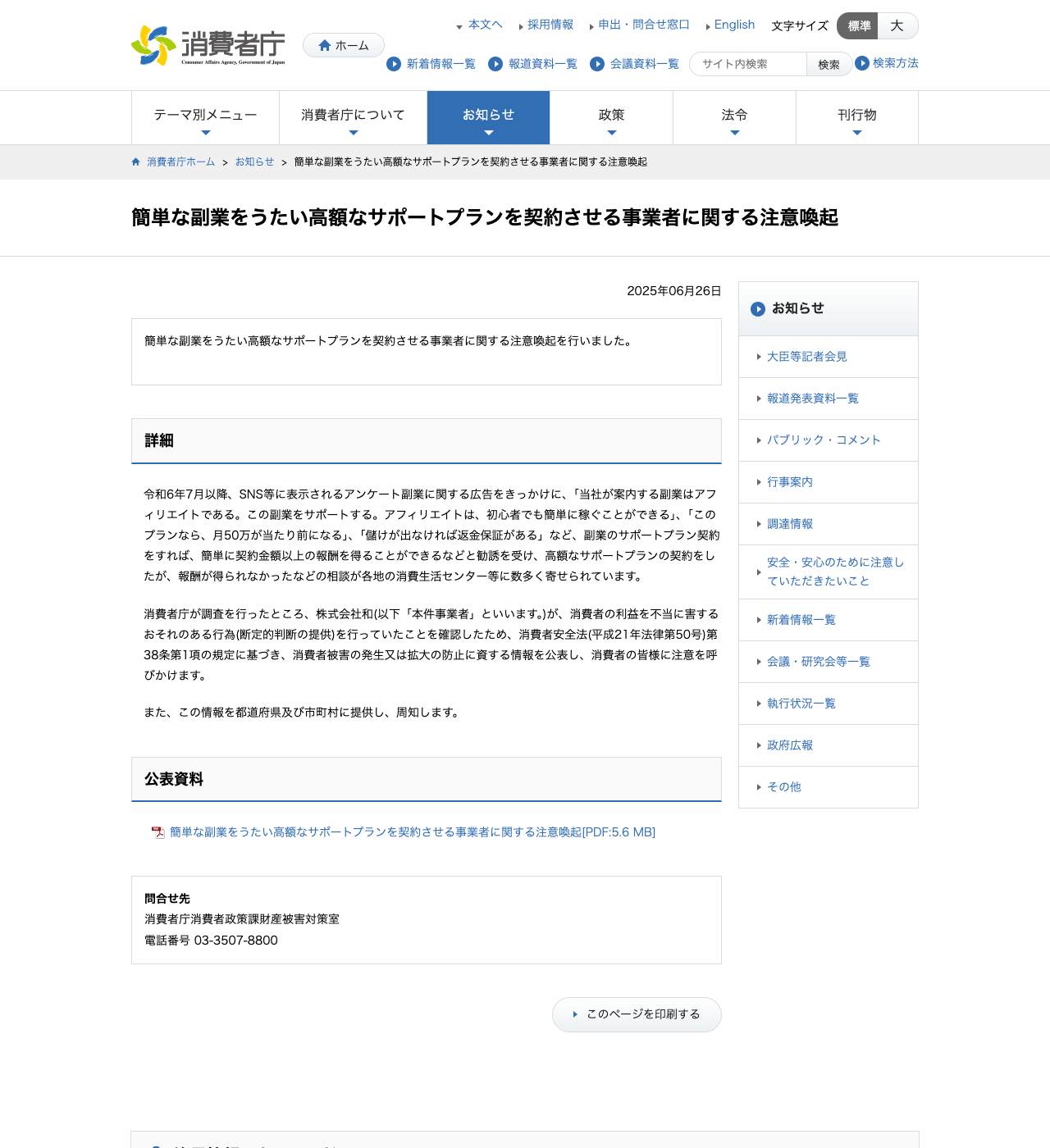Screen dimensions: 1050x1148
Task: Click the 問合せ先 label
Action: click(x=167, y=899)
